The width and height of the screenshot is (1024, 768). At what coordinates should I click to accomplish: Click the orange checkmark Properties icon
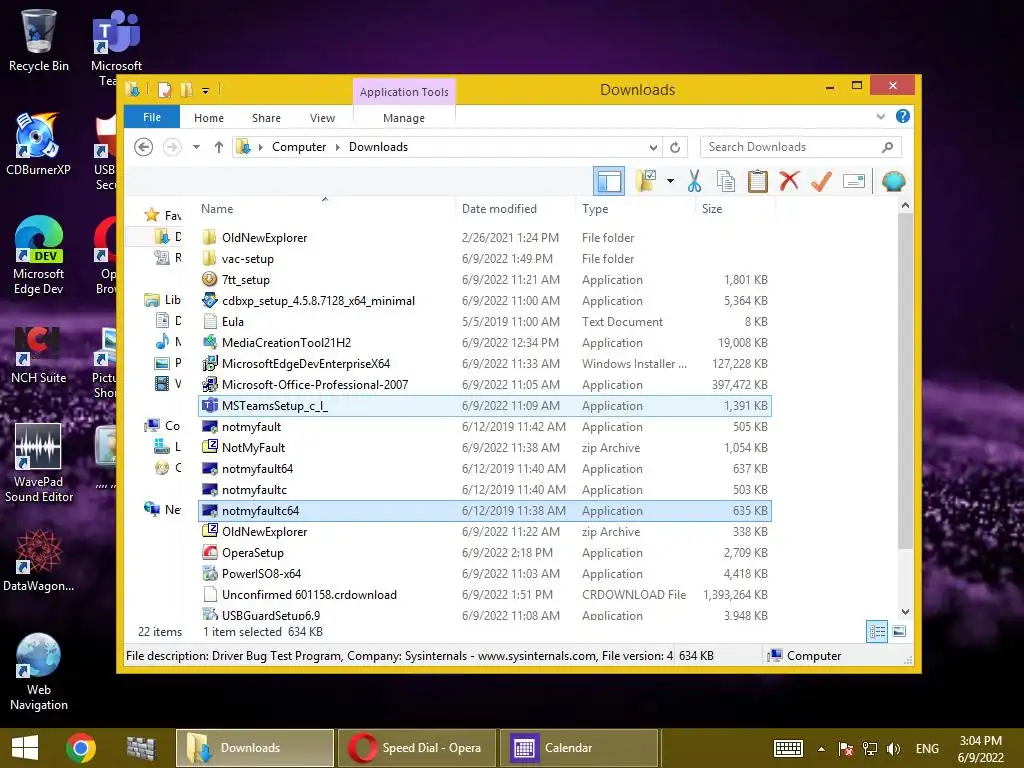pyautogui.click(x=821, y=181)
